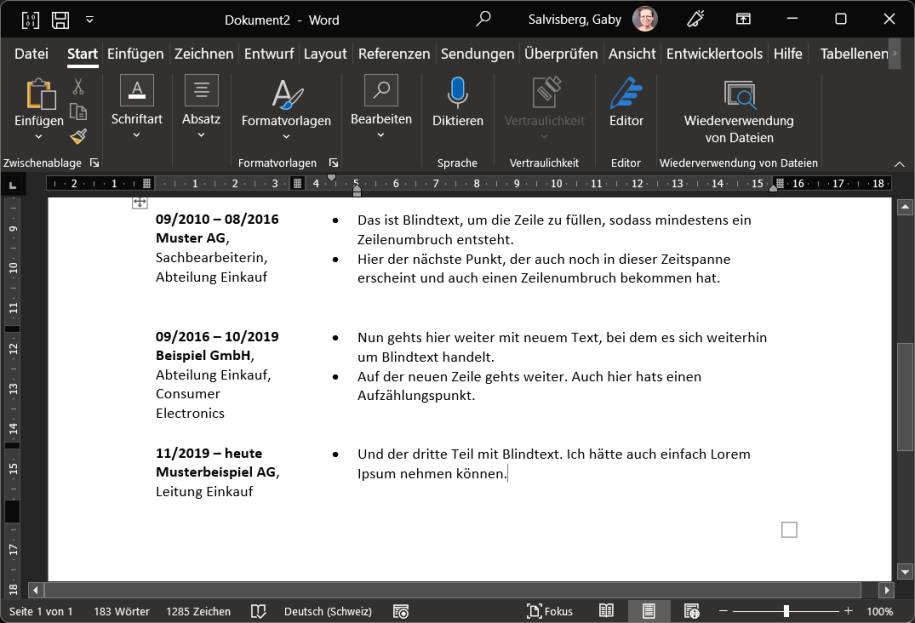Image resolution: width=915 pixels, height=623 pixels.
Task: Open the Editor proofing tool
Action: [626, 103]
